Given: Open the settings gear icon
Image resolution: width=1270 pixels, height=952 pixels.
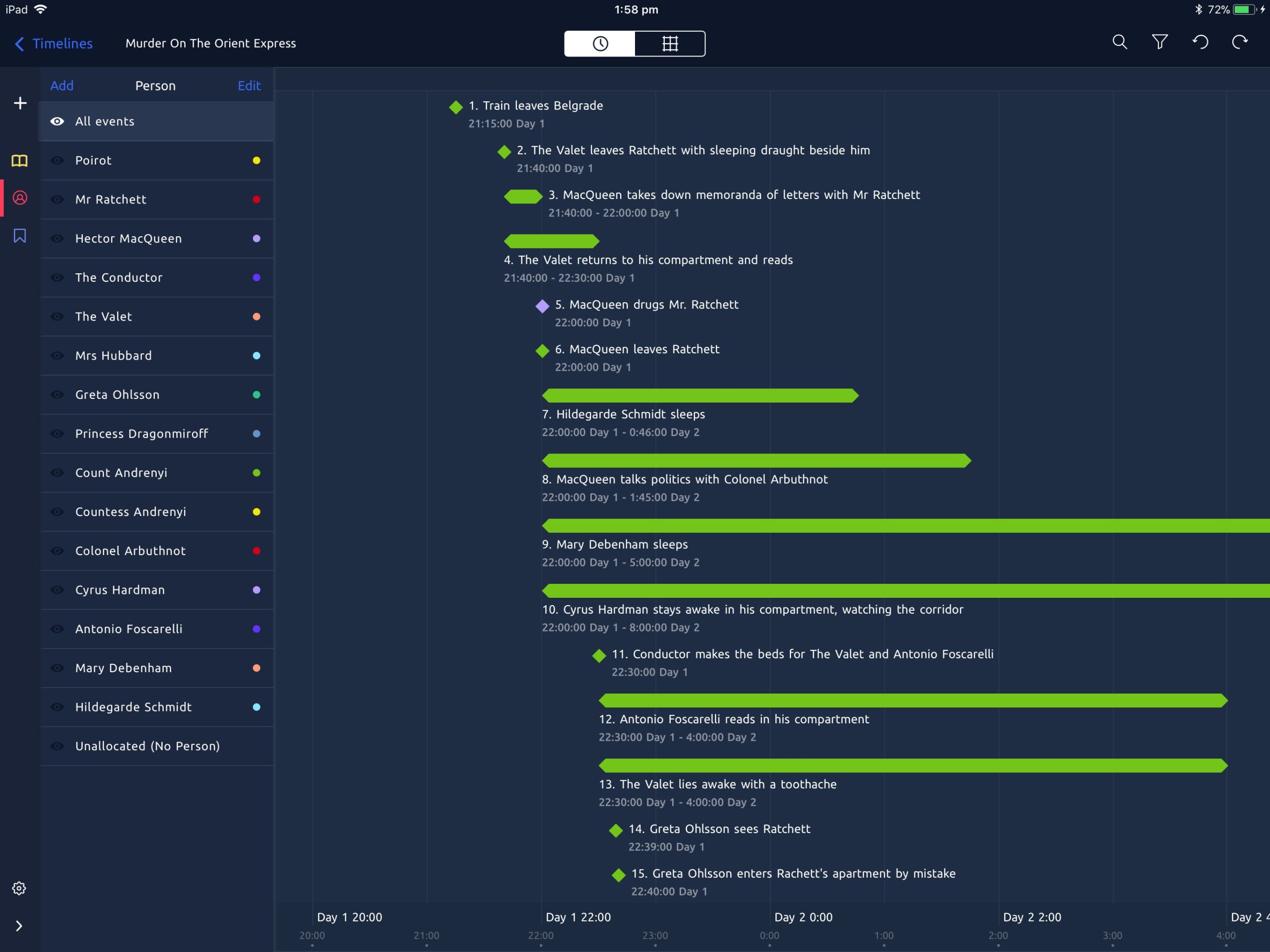Looking at the screenshot, I should (x=19, y=889).
